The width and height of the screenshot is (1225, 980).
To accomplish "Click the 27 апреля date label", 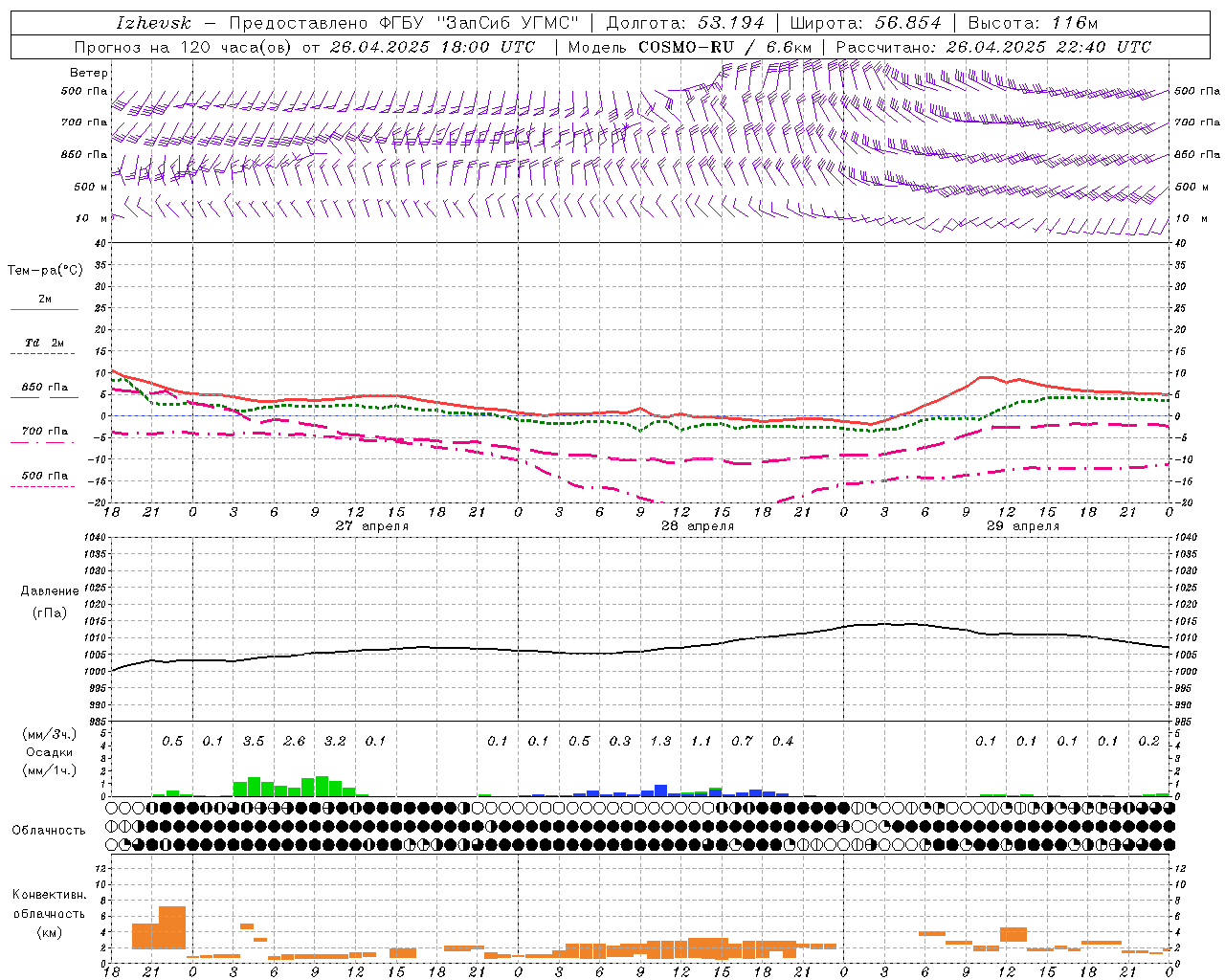I will pos(371,526).
